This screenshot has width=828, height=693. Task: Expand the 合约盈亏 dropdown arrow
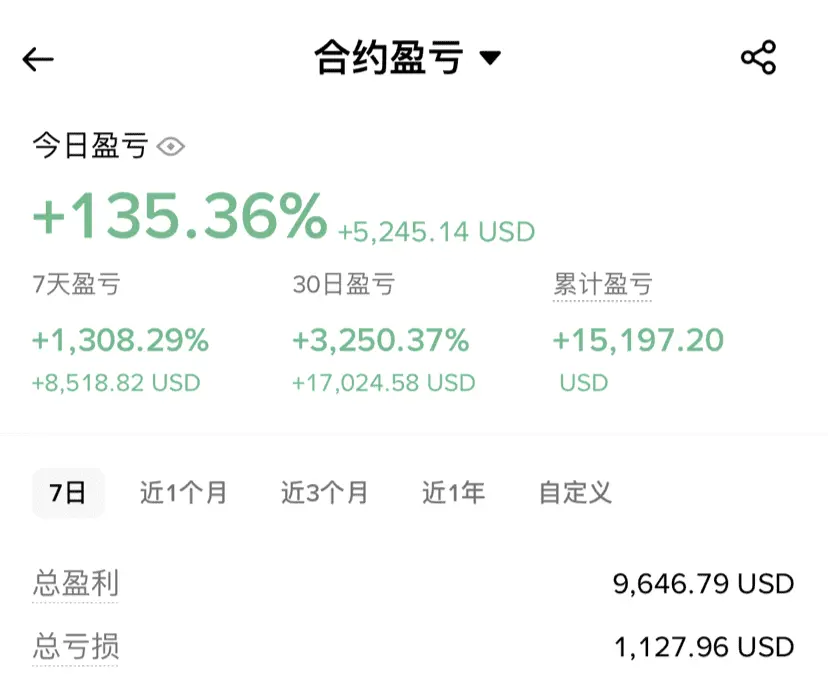coord(490,59)
